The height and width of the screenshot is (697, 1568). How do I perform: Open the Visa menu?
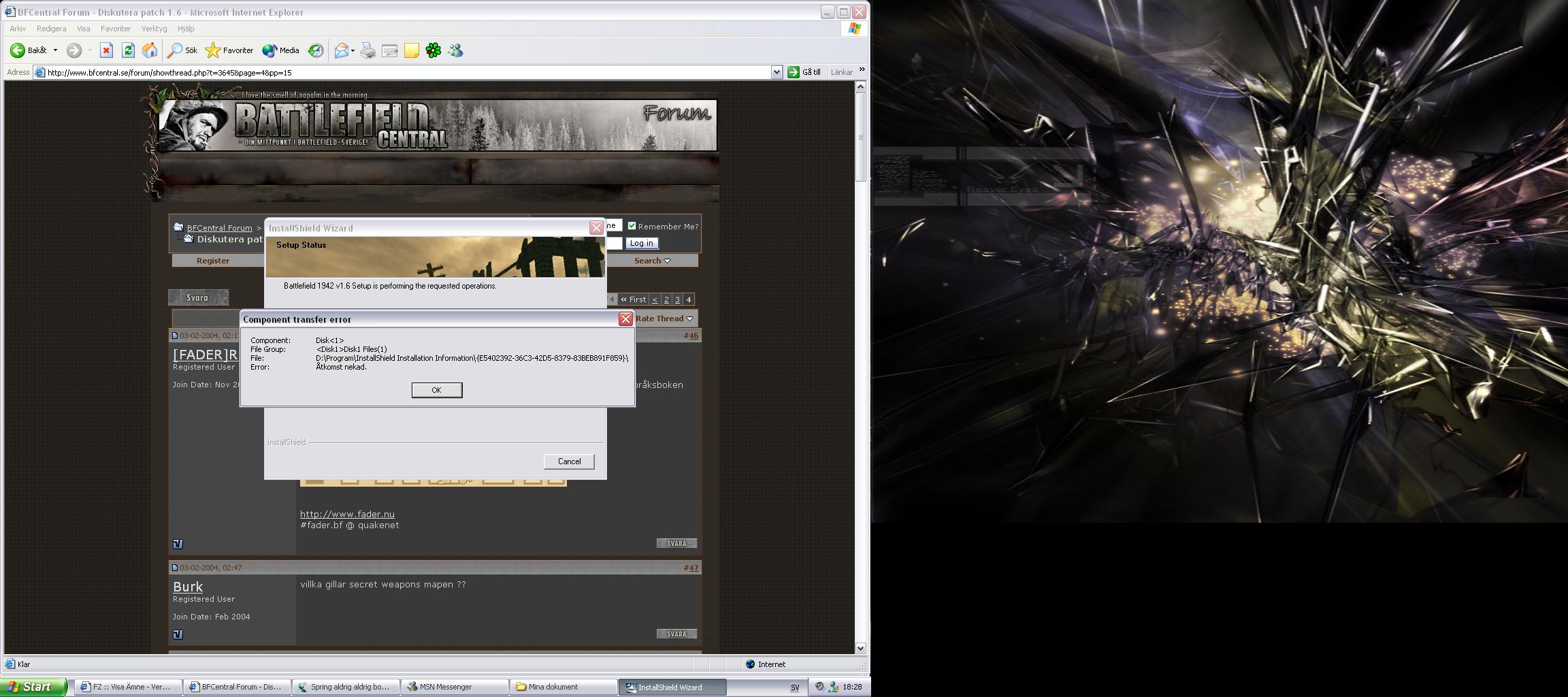[84, 29]
